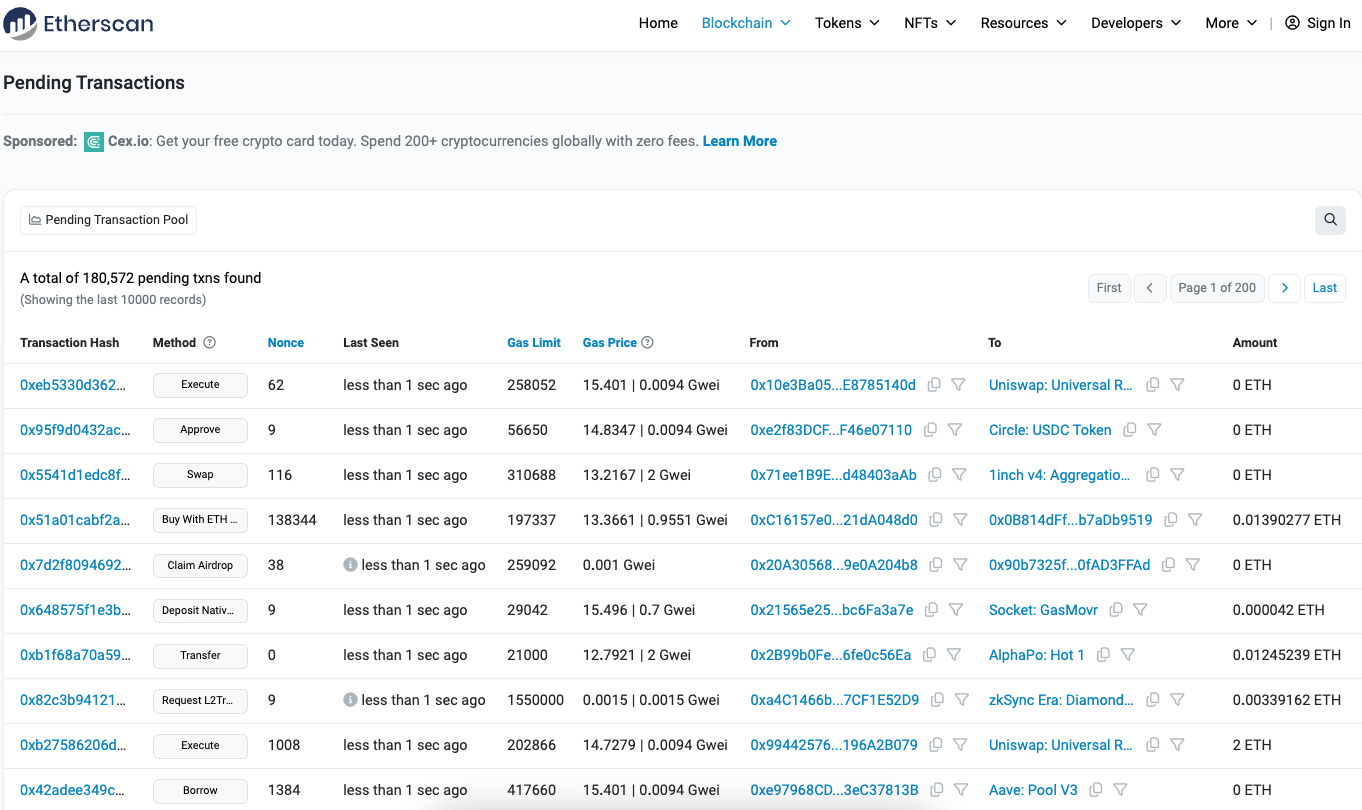
Task: Filter by the zkSync Era: Diamond address
Action: [x=1177, y=700]
